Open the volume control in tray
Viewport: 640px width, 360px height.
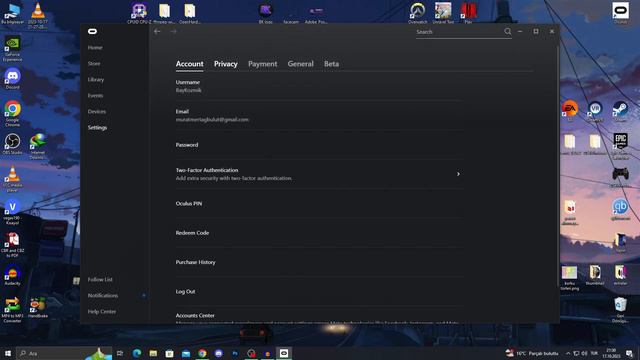click(584, 353)
